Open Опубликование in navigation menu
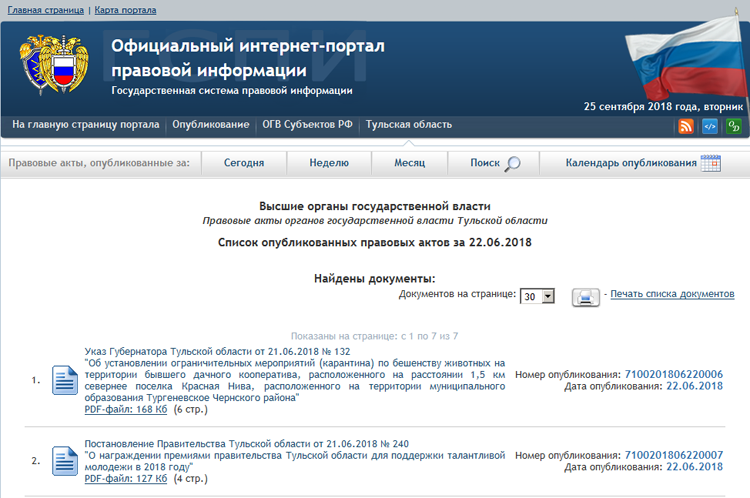The width and height of the screenshot is (750, 498). pyautogui.click(x=210, y=125)
